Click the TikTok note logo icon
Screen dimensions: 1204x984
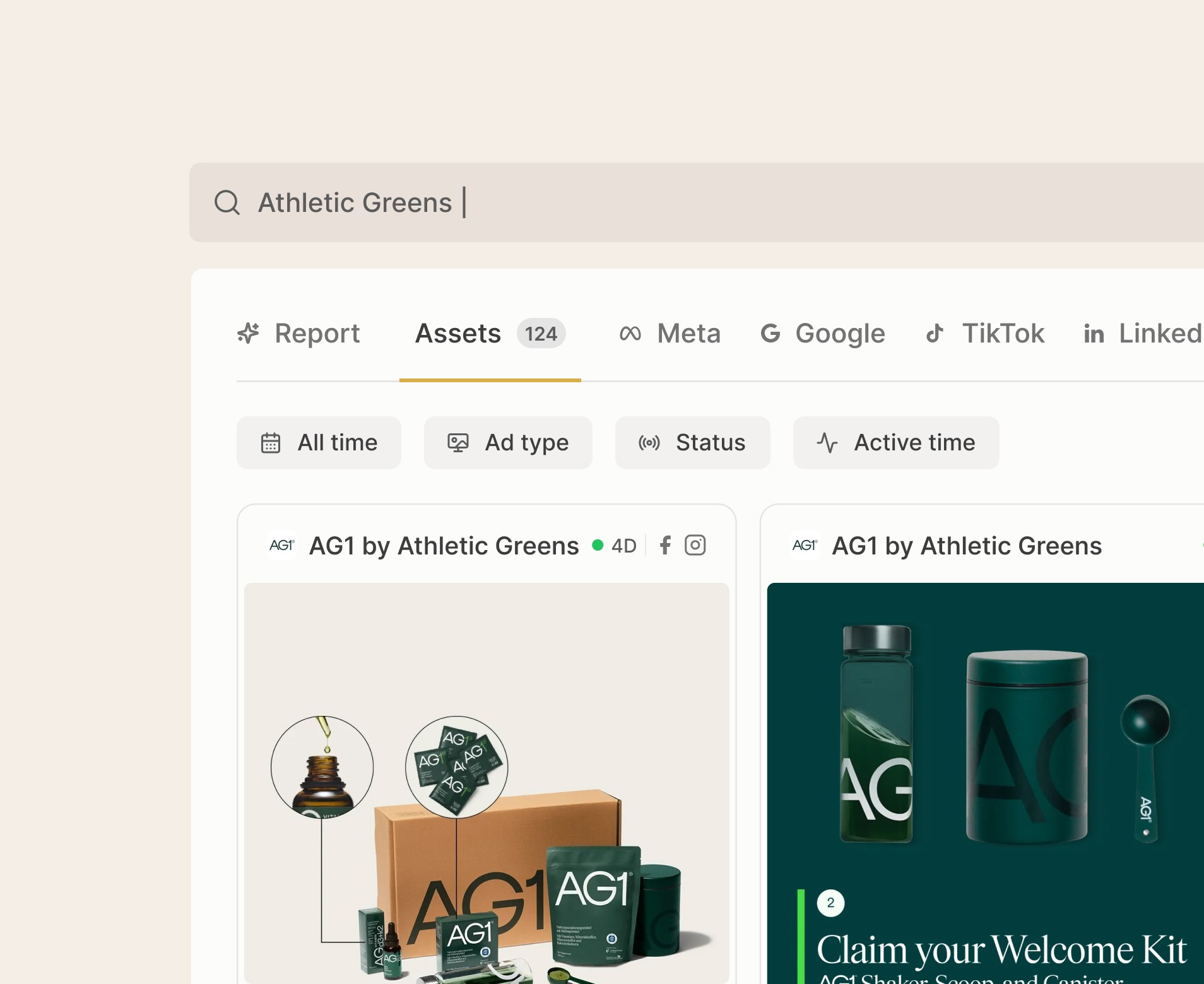935,333
